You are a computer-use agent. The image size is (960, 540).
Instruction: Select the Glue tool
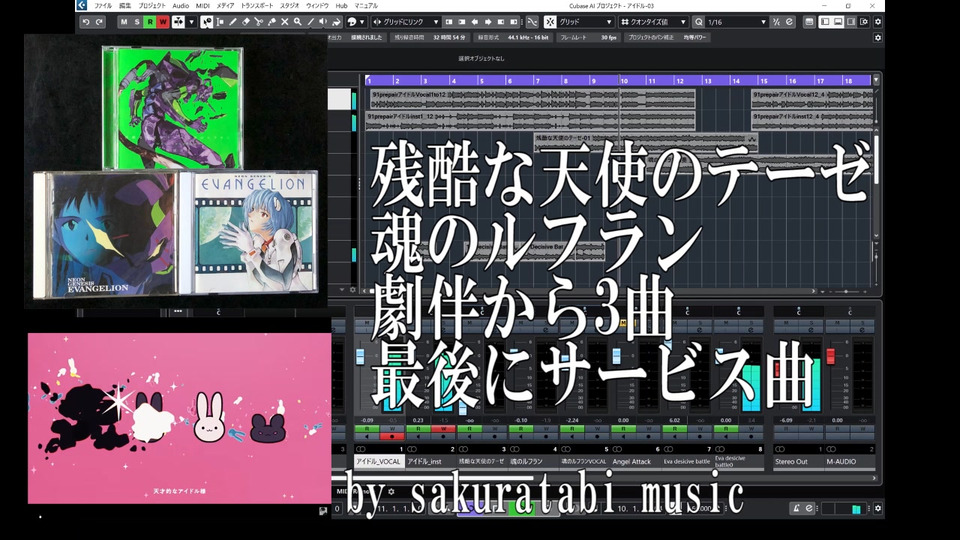[x=271, y=22]
